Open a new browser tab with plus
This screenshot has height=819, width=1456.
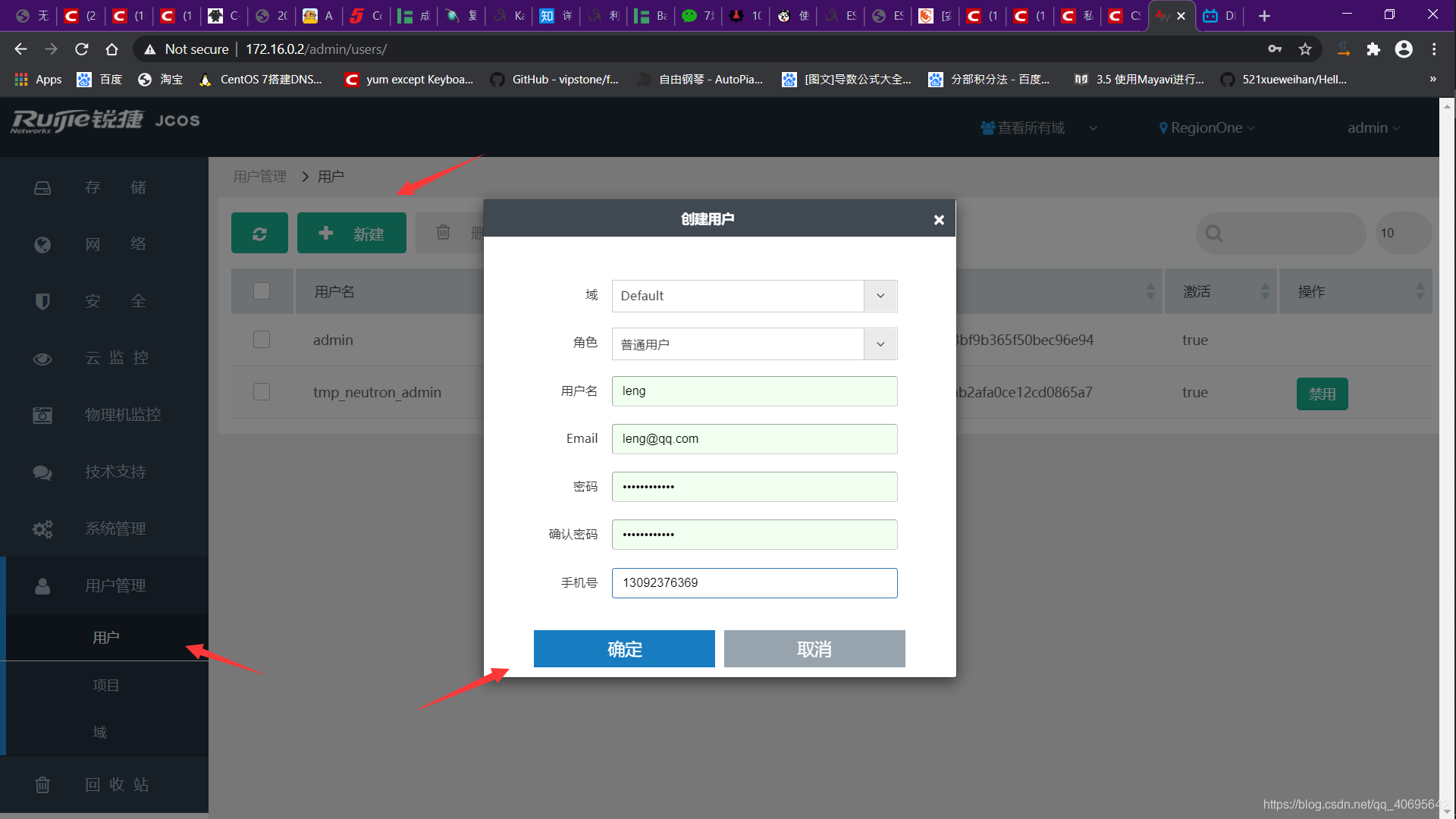click(1264, 16)
